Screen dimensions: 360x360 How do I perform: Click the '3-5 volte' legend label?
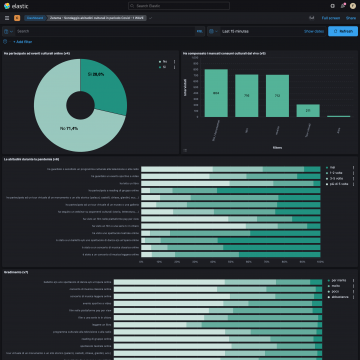(x=337, y=178)
